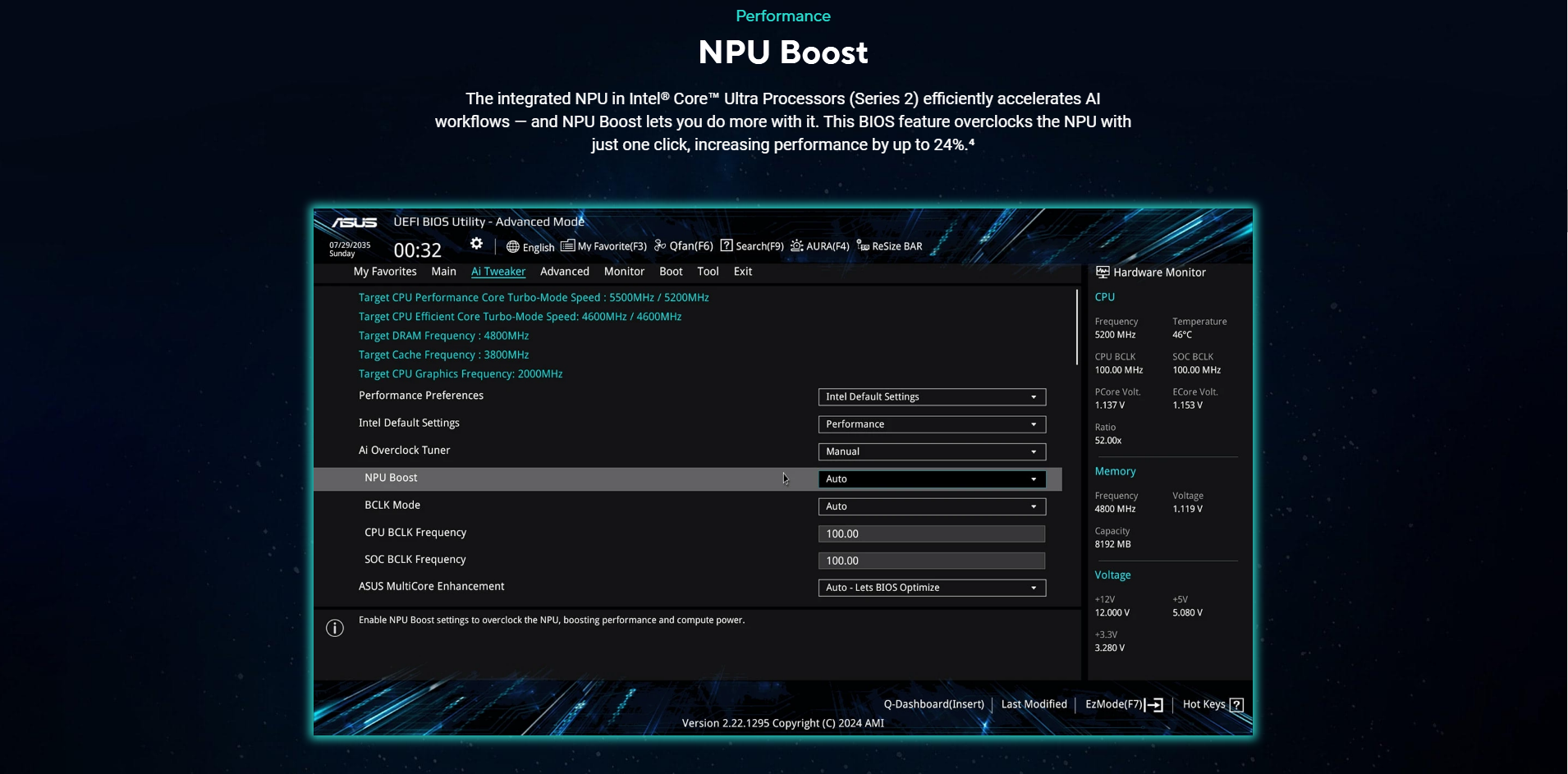The width and height of the screenshot is (1568, 774).
Task: Expand Performance Preferences dropdown
Action: click(932, 397)
